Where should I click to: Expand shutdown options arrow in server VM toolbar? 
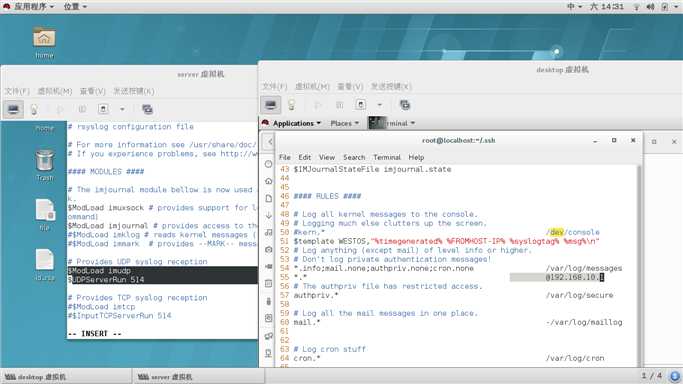[x=122, y=109]
